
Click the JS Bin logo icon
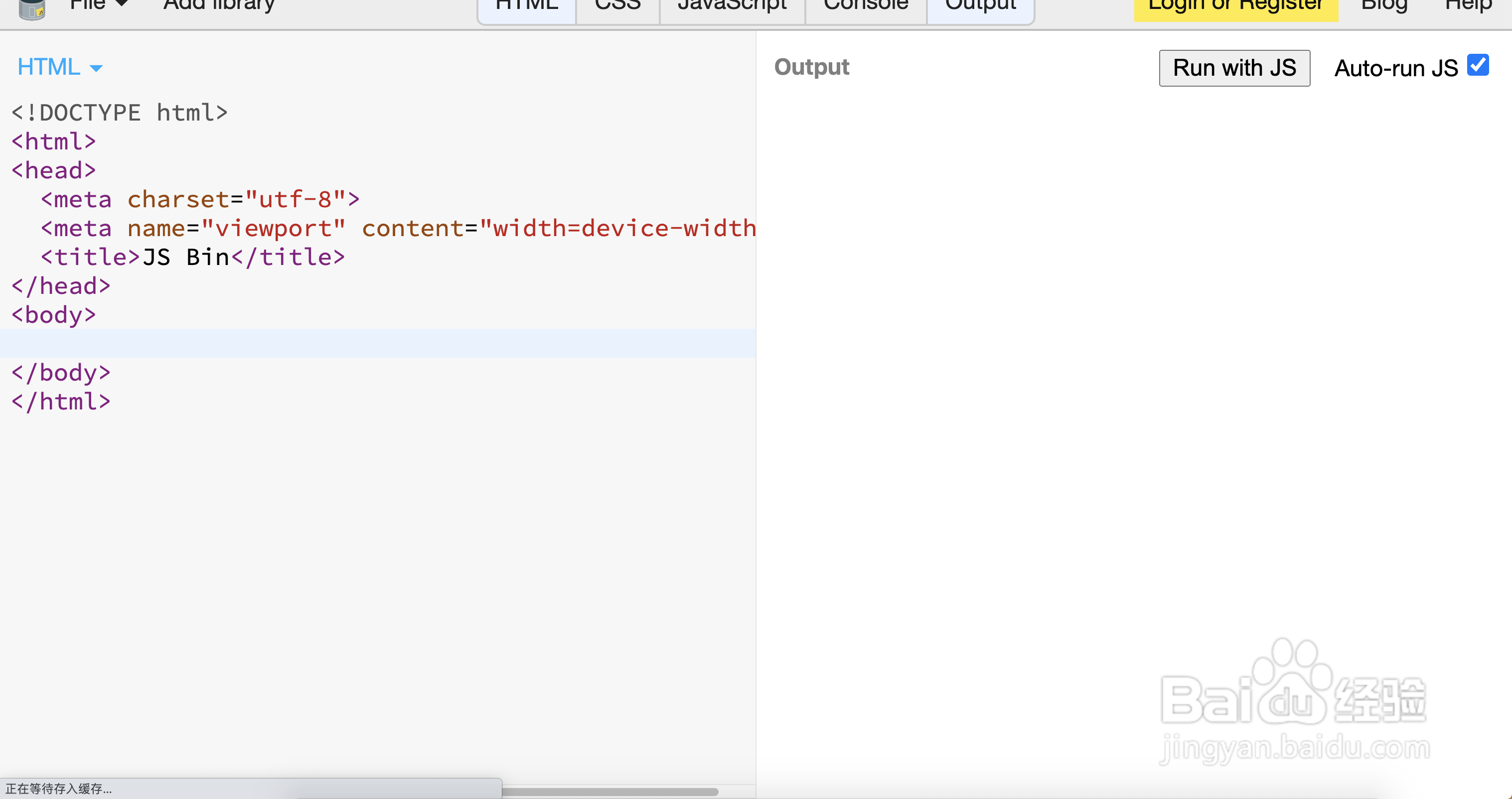(32, 9)
